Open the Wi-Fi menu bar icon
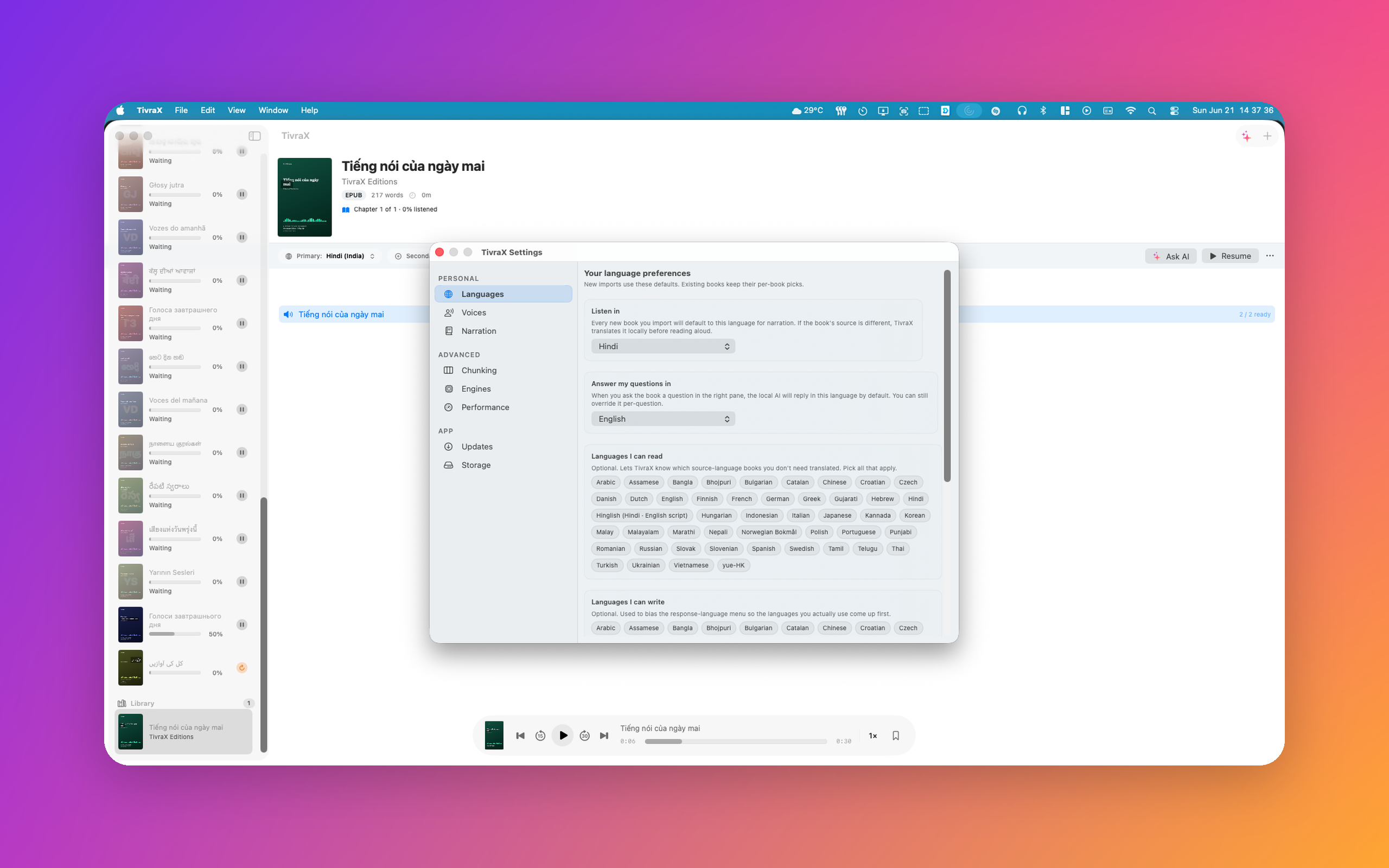1389x868 pixels. tap(1130, 111)
